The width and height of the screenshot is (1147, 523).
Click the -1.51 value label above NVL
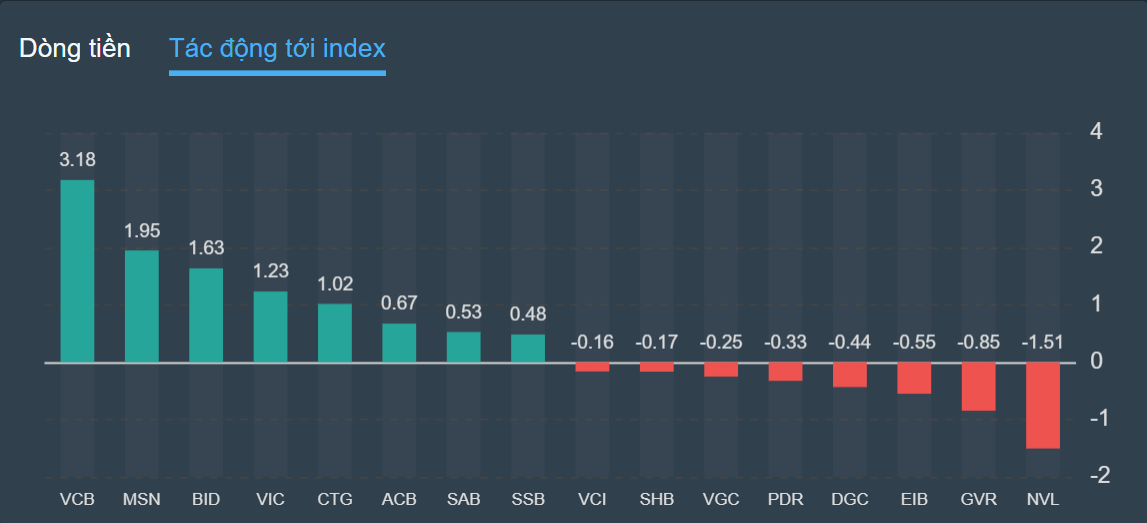1043,342
